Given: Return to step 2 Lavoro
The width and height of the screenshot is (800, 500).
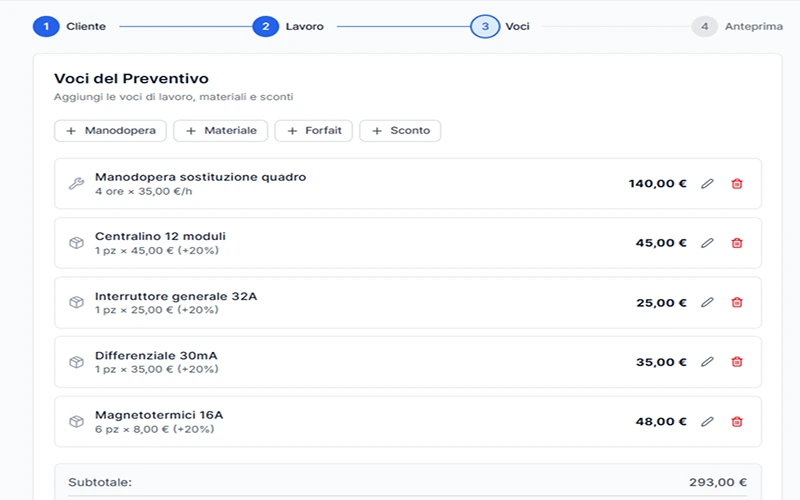Looking at the screenshot, I should [x=265, y=27].
